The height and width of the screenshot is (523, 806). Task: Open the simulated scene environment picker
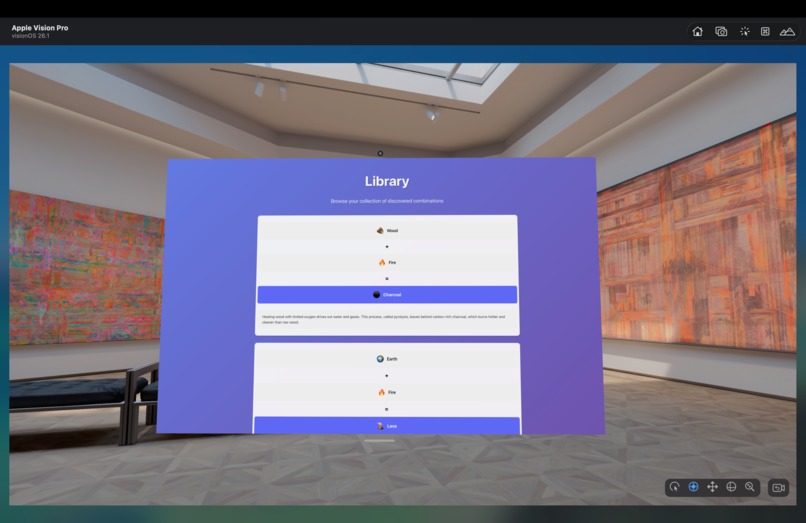(x=787, y=31)
